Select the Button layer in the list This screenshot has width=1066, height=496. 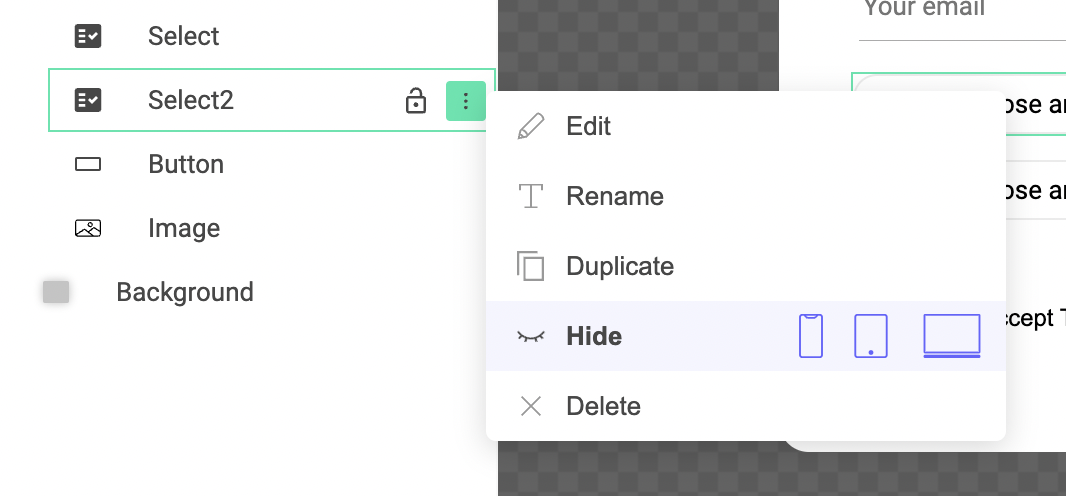pos(186,164)
